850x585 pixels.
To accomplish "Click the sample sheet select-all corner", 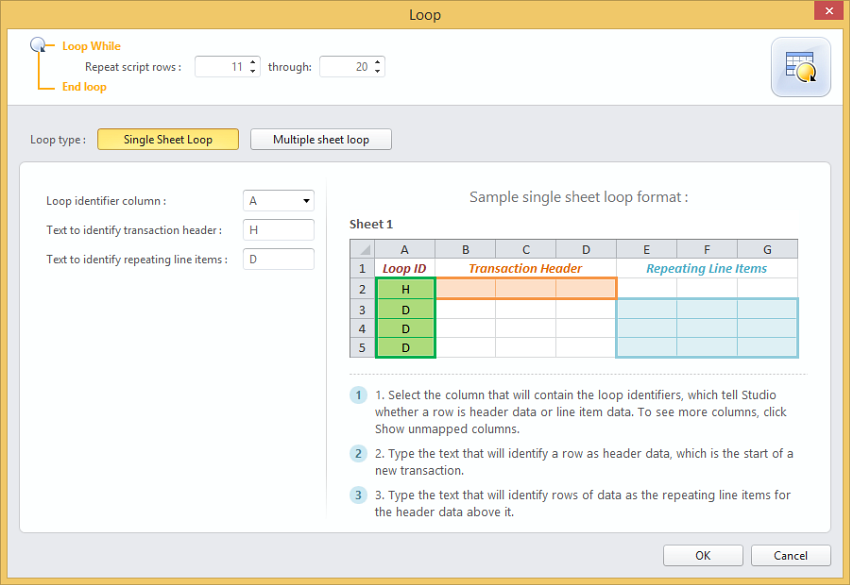I will click(362, 249).
